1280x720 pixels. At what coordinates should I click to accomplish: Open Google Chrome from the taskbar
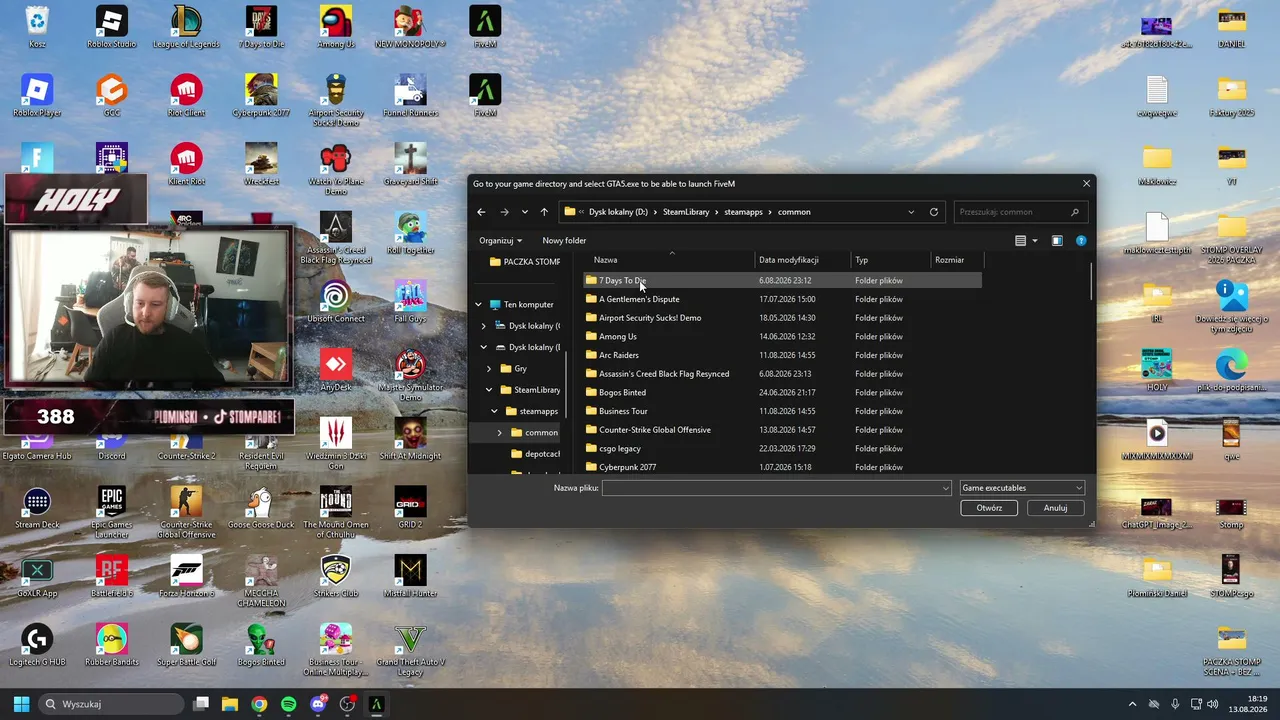click(259, 704)
